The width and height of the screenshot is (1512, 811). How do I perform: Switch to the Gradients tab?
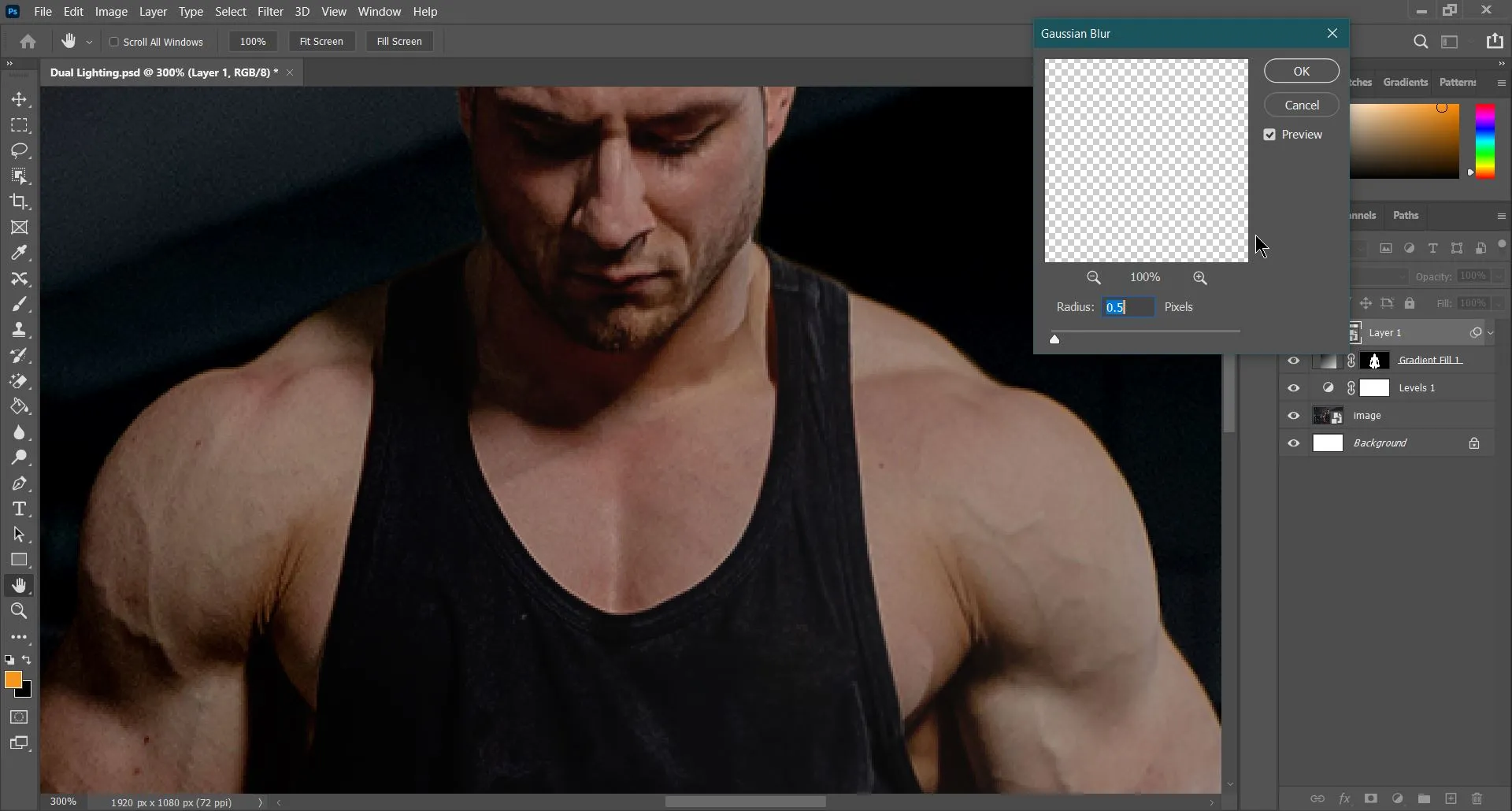(1405, 83)
